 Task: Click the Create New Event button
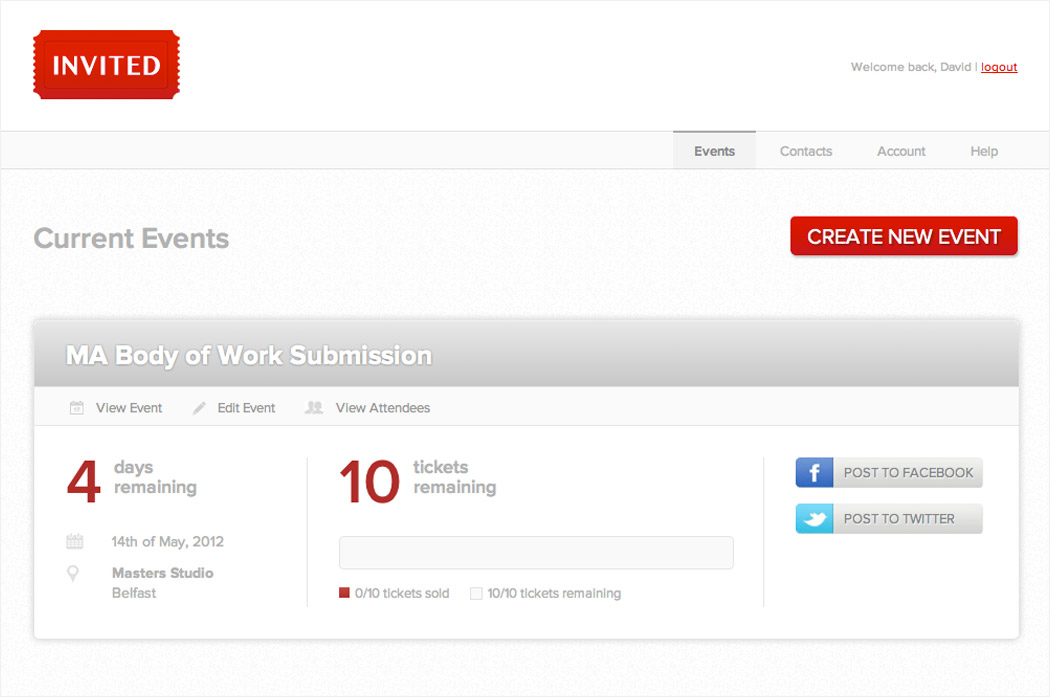[904, 236]
